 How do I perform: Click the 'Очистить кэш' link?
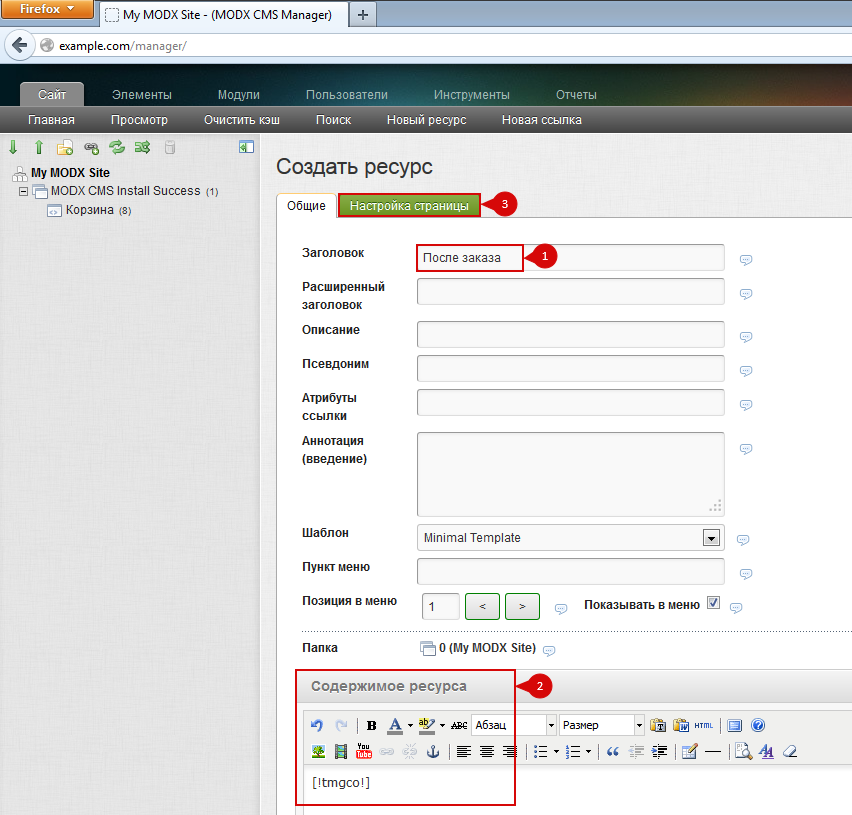click(x=241, y=120)
